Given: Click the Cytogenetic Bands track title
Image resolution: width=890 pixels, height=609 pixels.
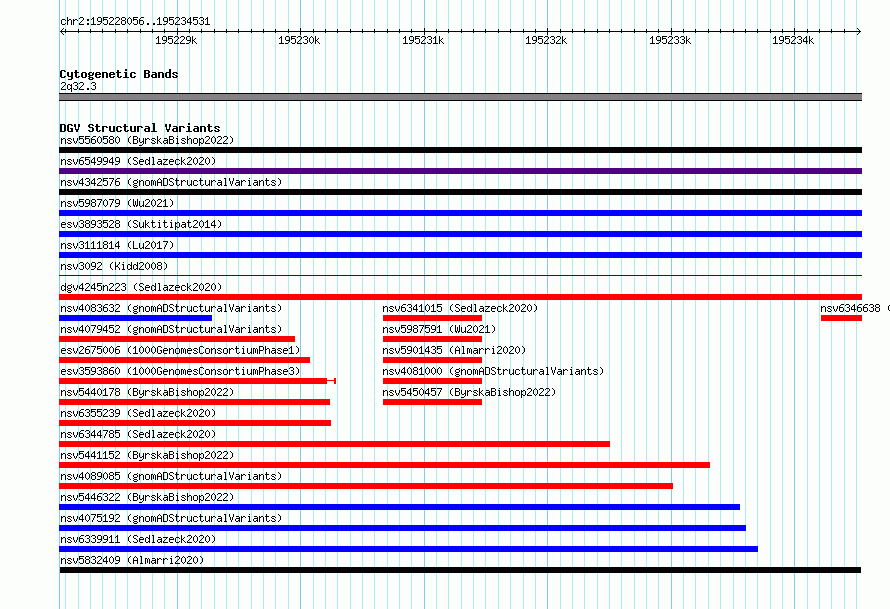Looking at the screenshot, I should click(x=119, y=74).
